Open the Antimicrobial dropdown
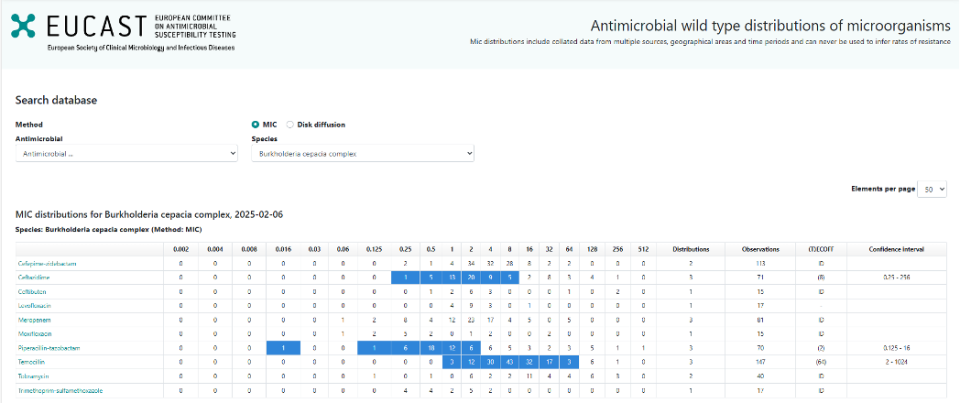Viewport: 960px width, 403px height. 126,154
